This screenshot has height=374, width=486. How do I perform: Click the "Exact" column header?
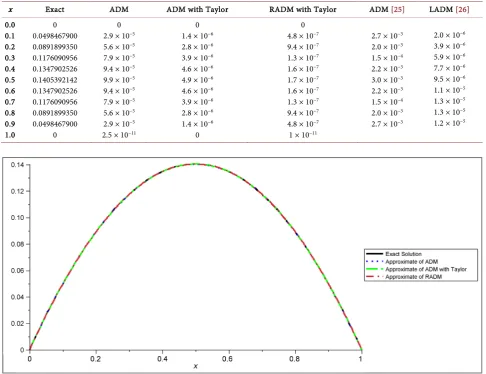coord(55,9)
